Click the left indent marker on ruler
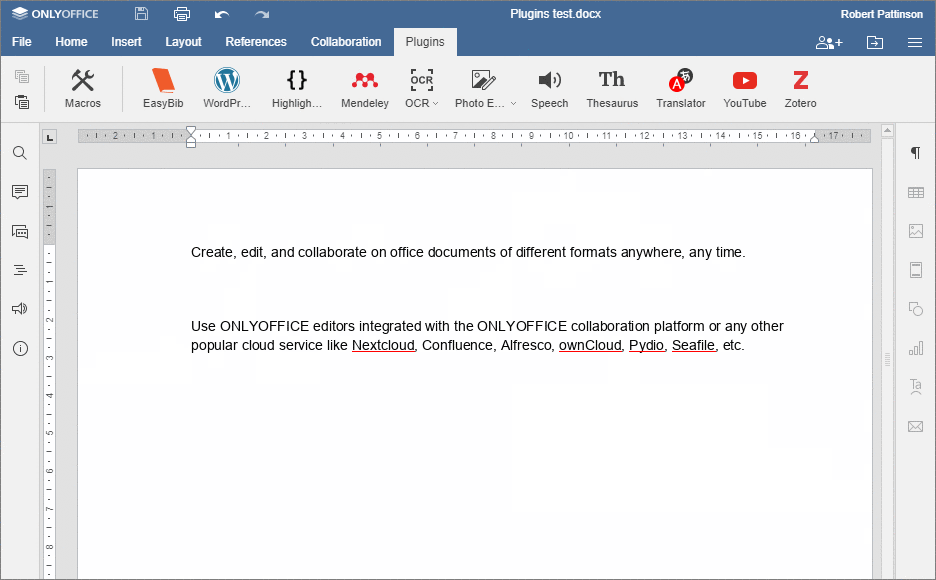Image resolution: width=936 pixels, height=580 pixels. point(191,143)
